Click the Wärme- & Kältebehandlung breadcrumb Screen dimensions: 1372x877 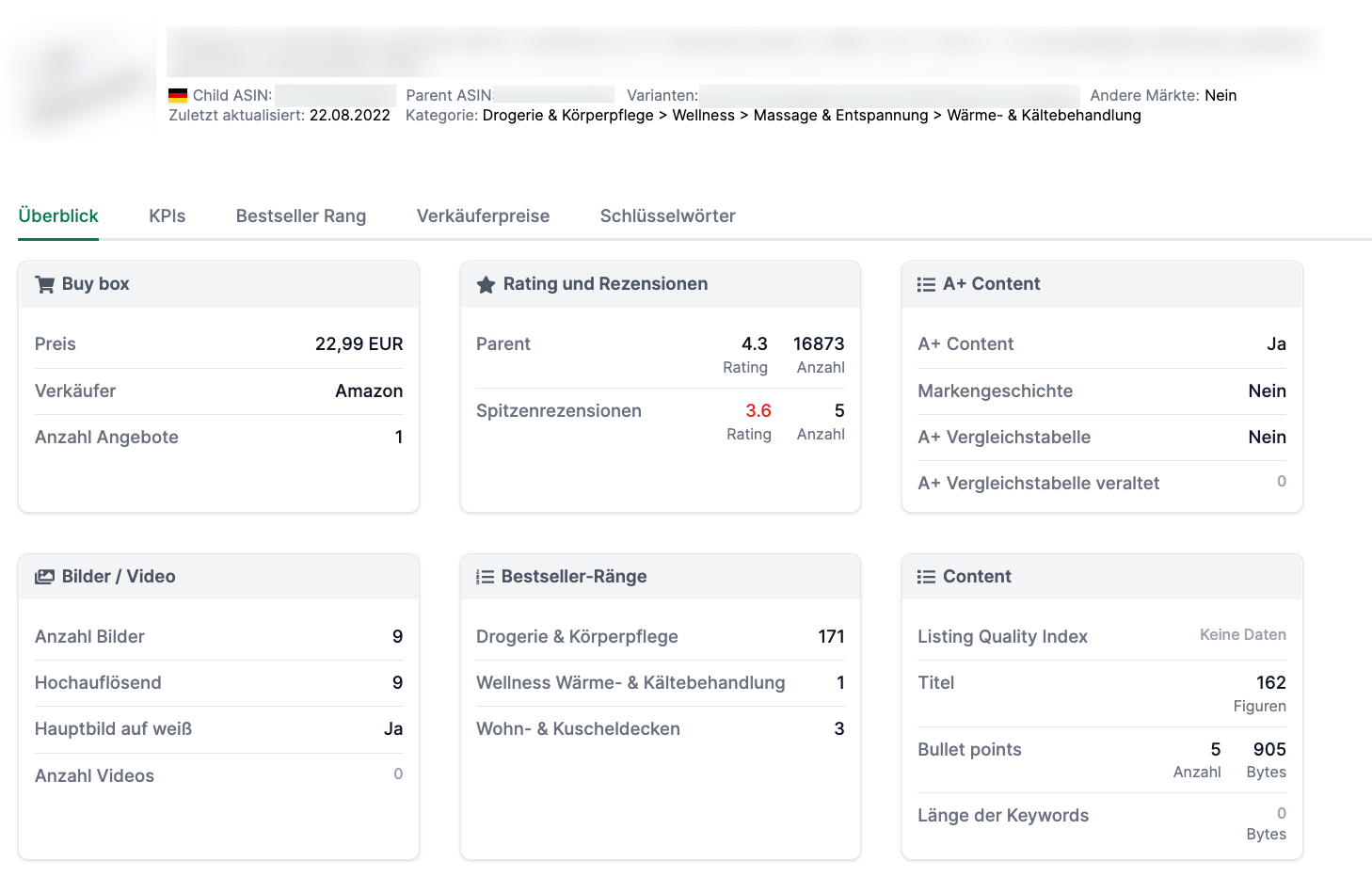click(1045, 115)
